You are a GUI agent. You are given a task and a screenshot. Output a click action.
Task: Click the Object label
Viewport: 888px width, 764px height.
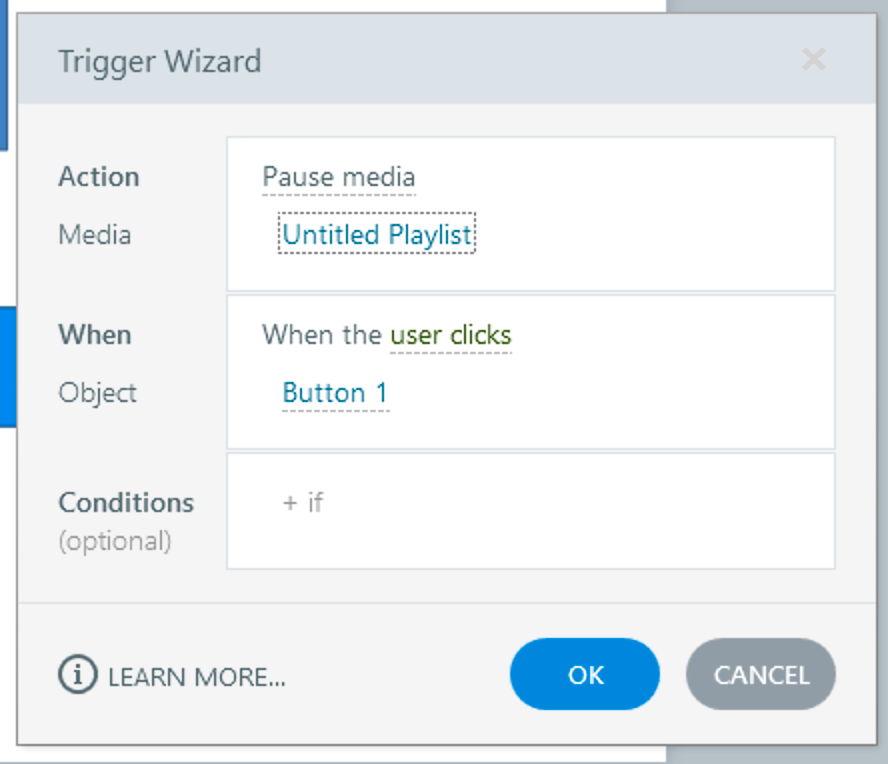click(x=98, y=393)
